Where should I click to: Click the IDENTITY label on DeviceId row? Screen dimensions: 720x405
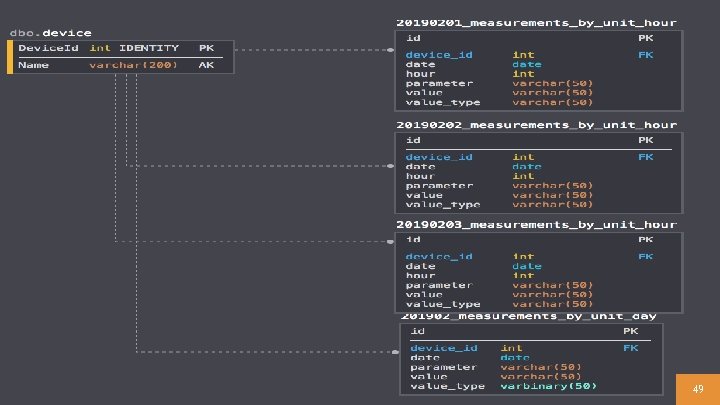149,48
